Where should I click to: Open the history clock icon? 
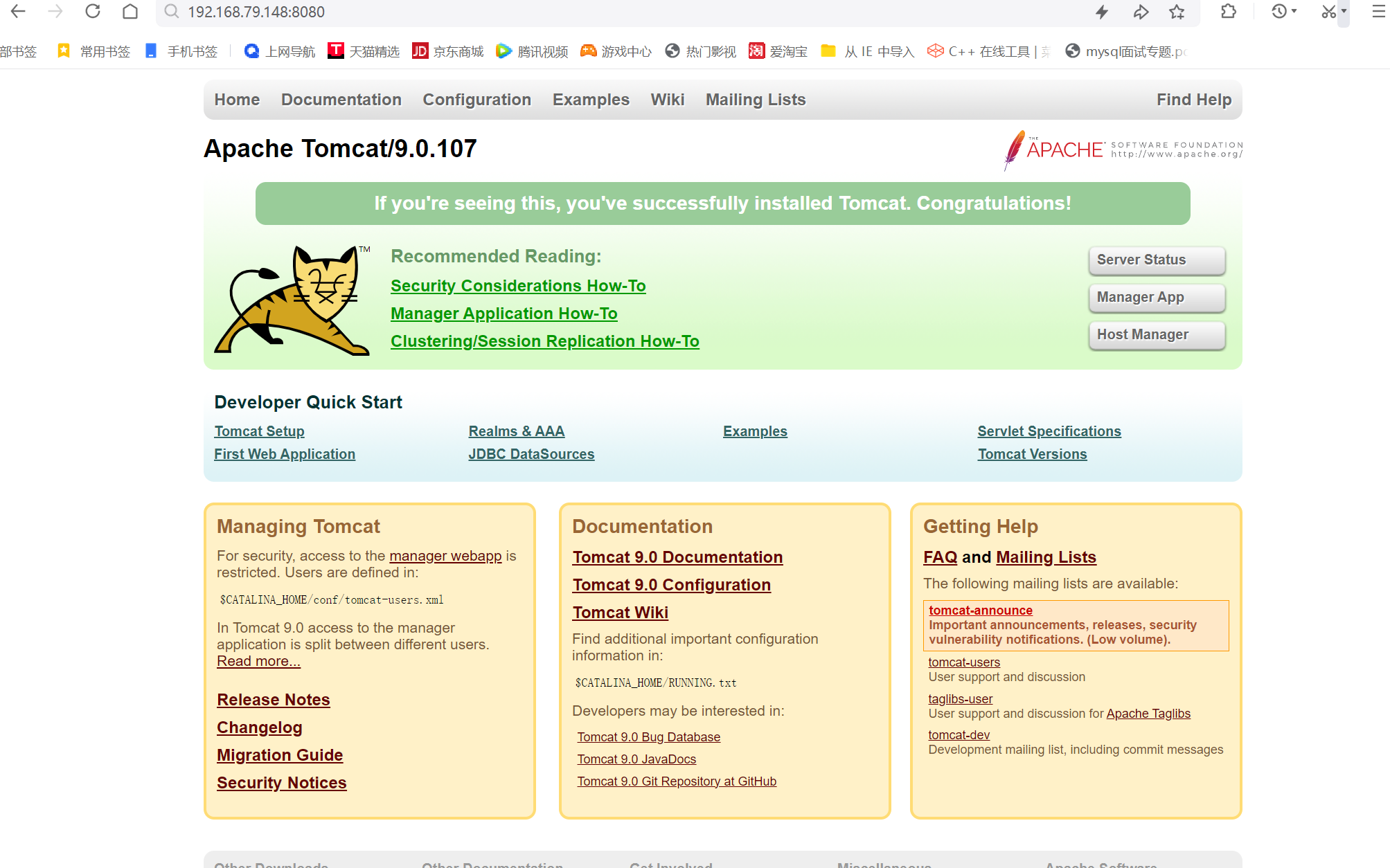[x=1279, y=11]
